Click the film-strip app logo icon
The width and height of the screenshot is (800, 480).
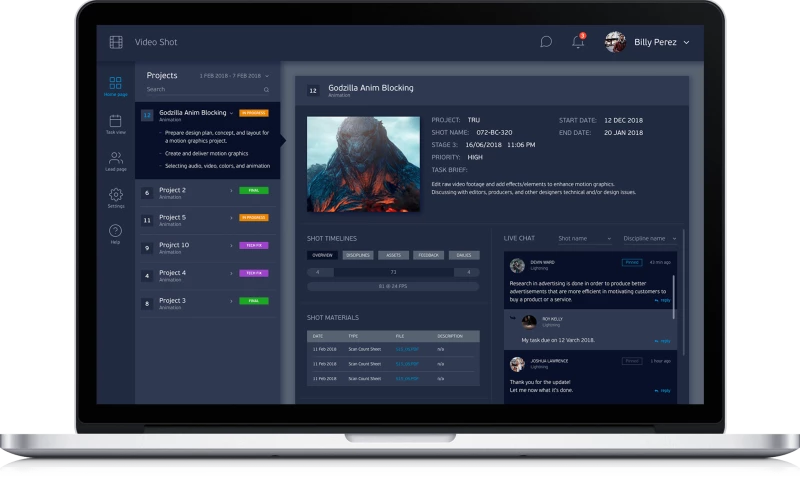(116, 42)
